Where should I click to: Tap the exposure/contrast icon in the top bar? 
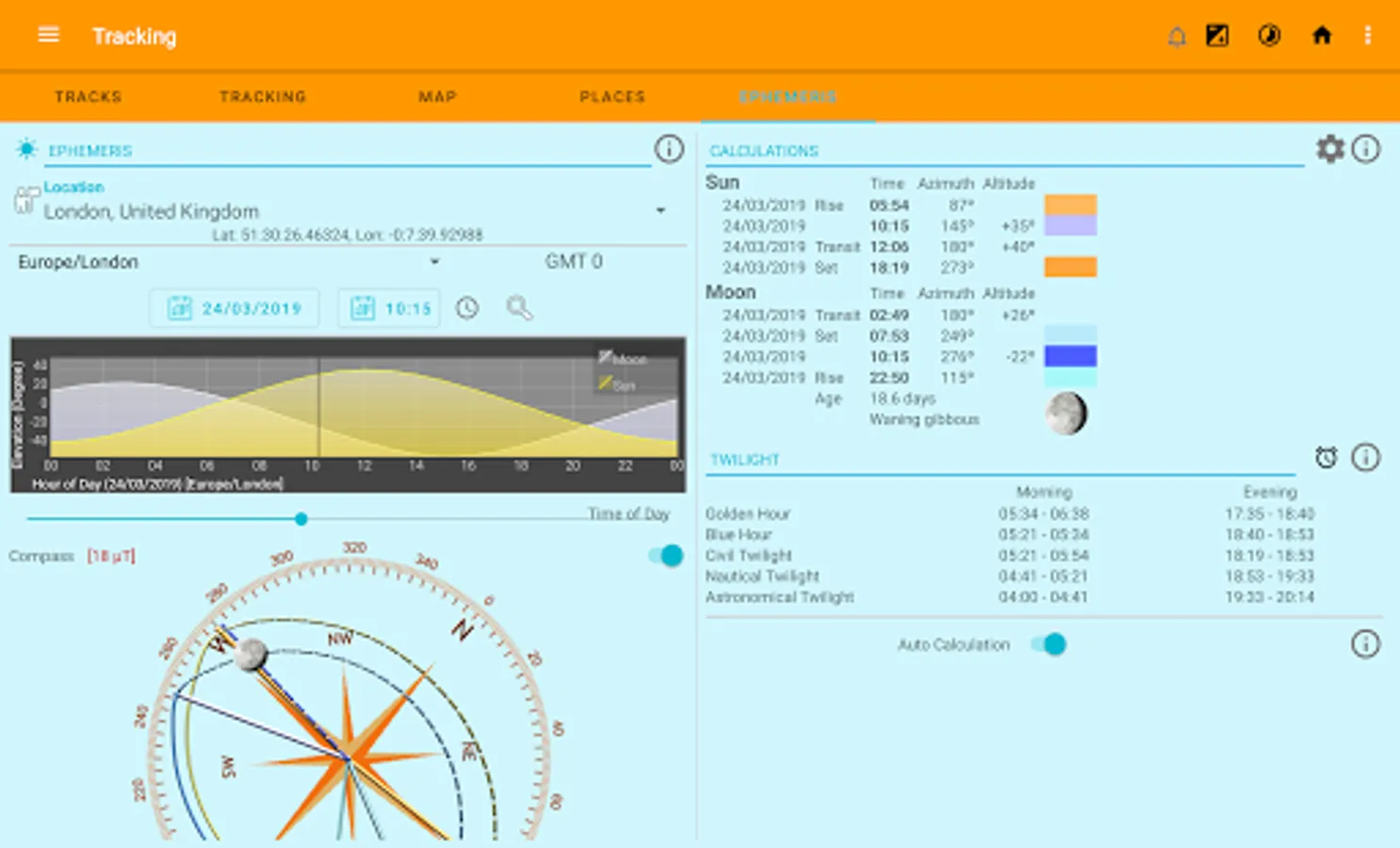pos(1217,36)
